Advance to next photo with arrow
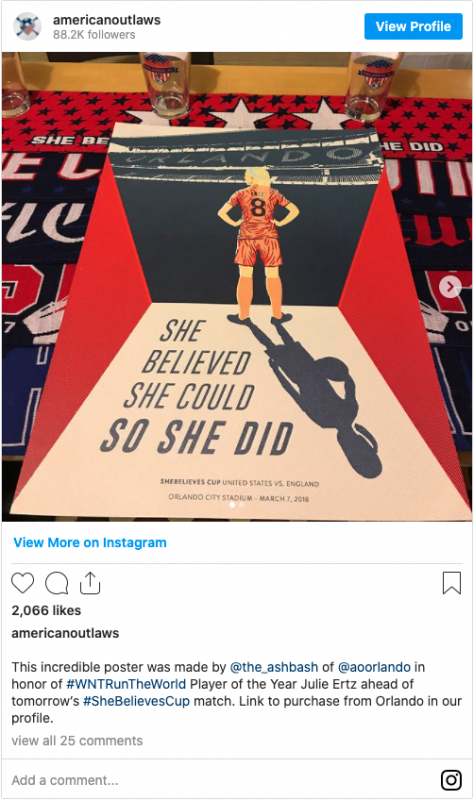This screenshot has height=800, width=474. pos(450,287)
